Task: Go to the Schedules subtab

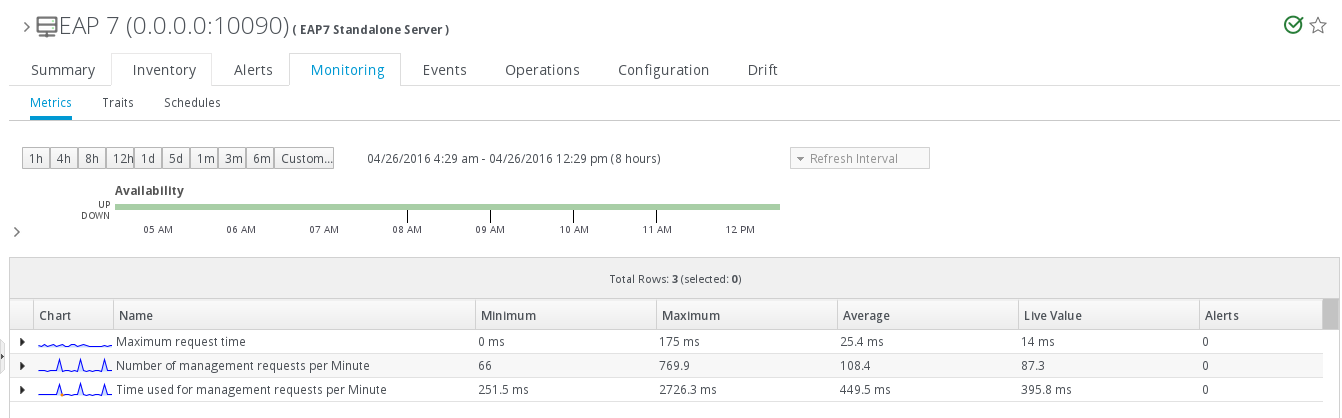Action: 192,103
